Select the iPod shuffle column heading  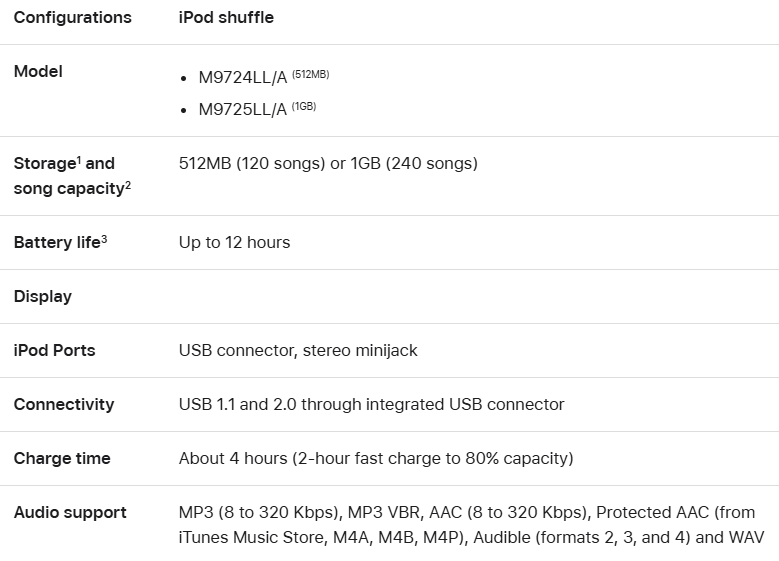click(226, 17)
